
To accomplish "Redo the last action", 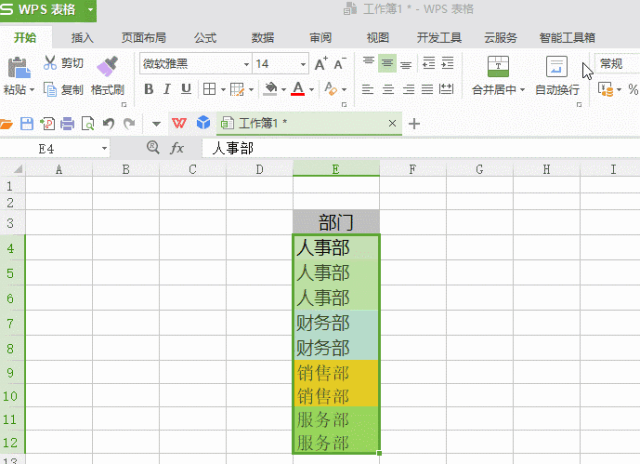I will pyautogui.click(x=129, y=123).
